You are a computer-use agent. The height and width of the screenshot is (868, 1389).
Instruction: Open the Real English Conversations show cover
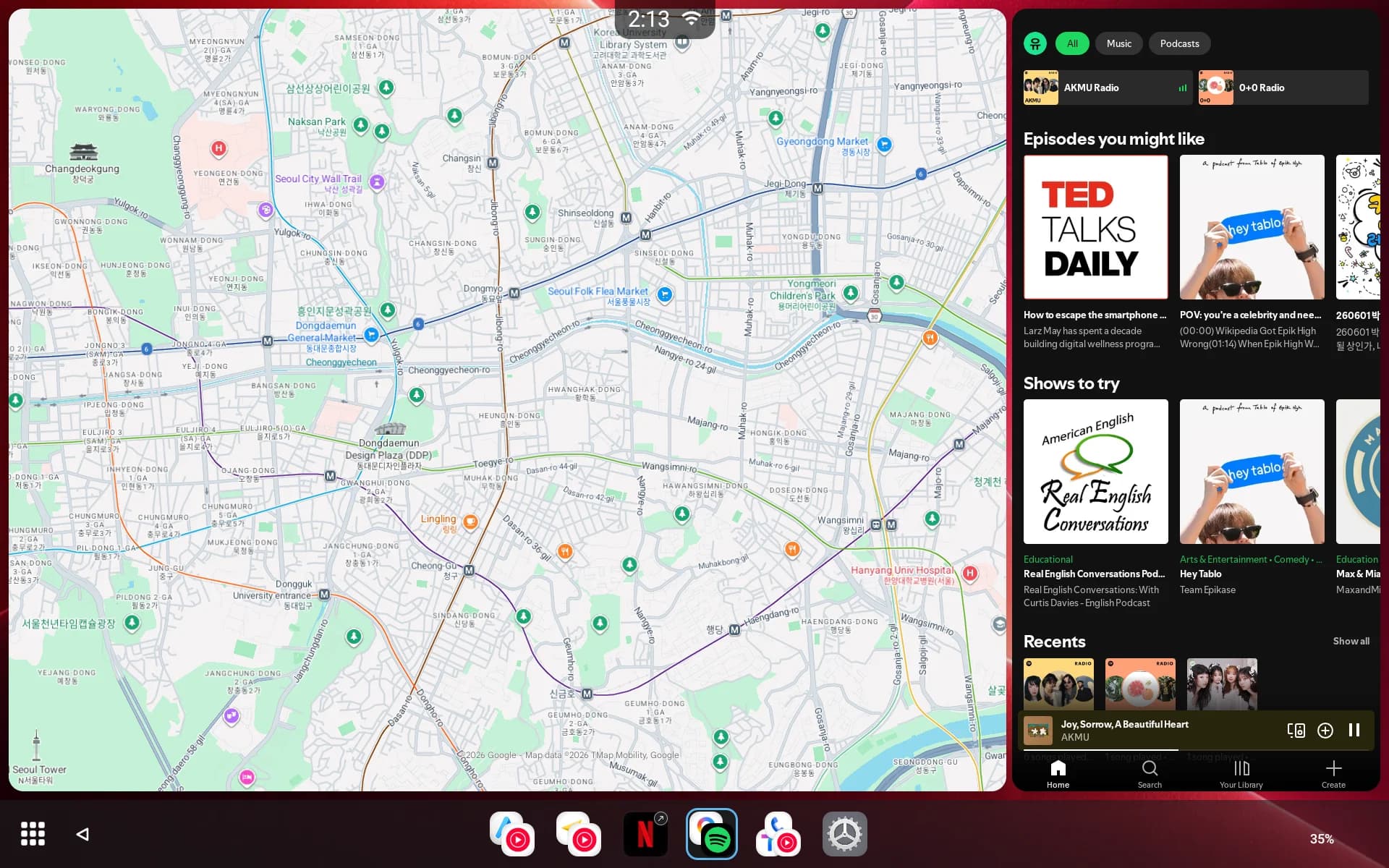coord(1096,472)
